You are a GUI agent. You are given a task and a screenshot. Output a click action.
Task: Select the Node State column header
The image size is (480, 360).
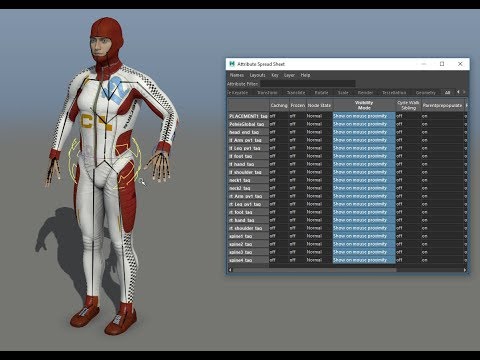319,105
